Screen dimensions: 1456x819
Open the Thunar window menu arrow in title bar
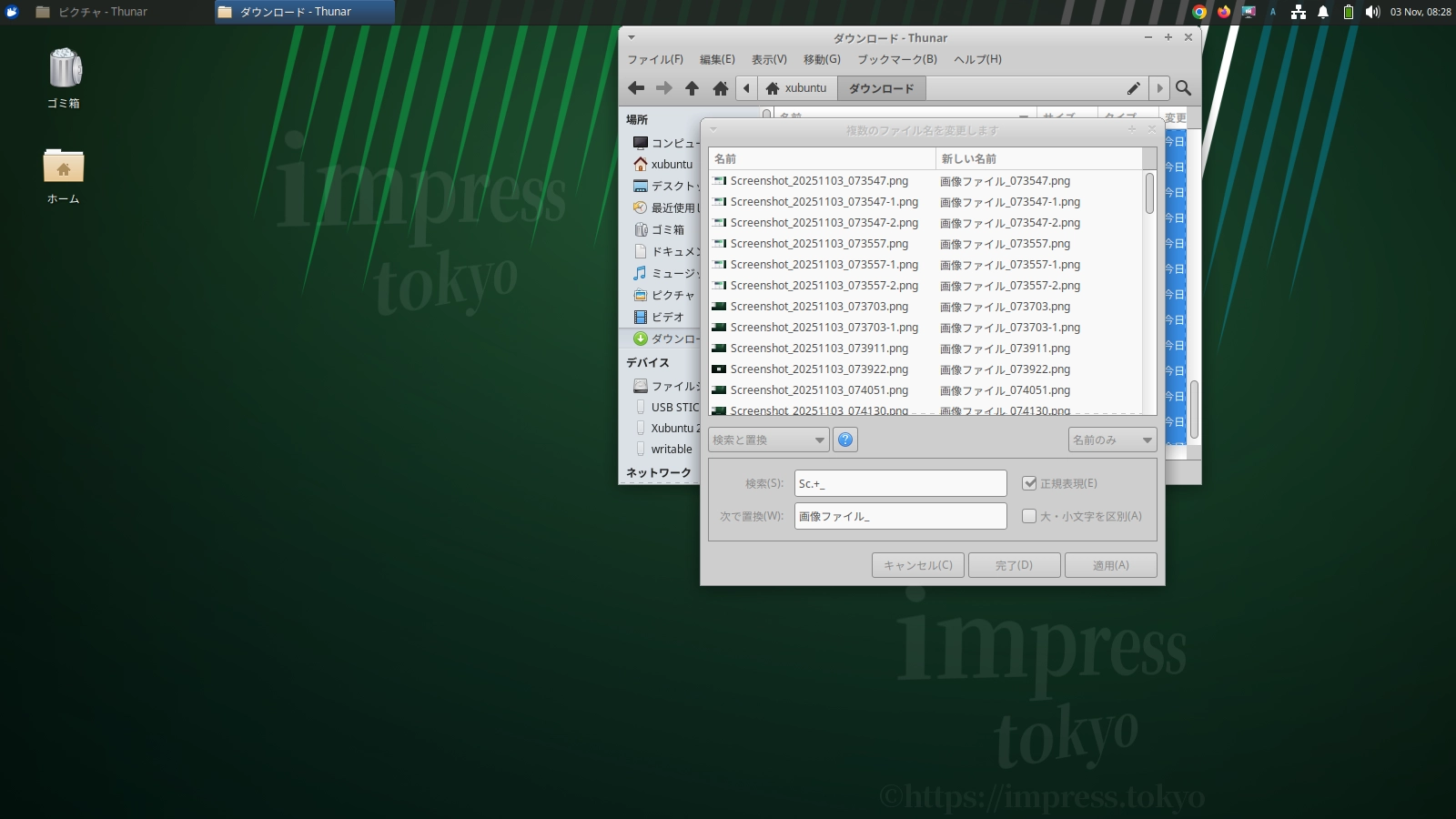(x=632, y=37)
